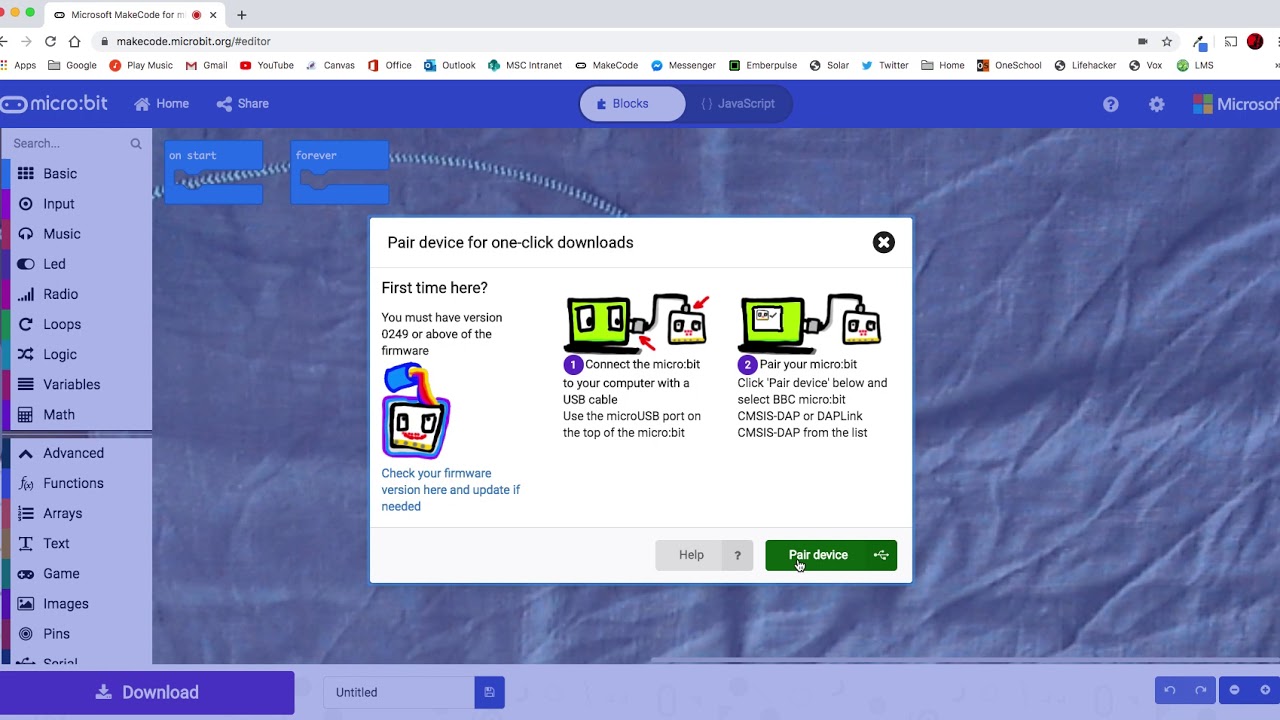
Task: Click the green Pair device button
Action: point(831,555)
